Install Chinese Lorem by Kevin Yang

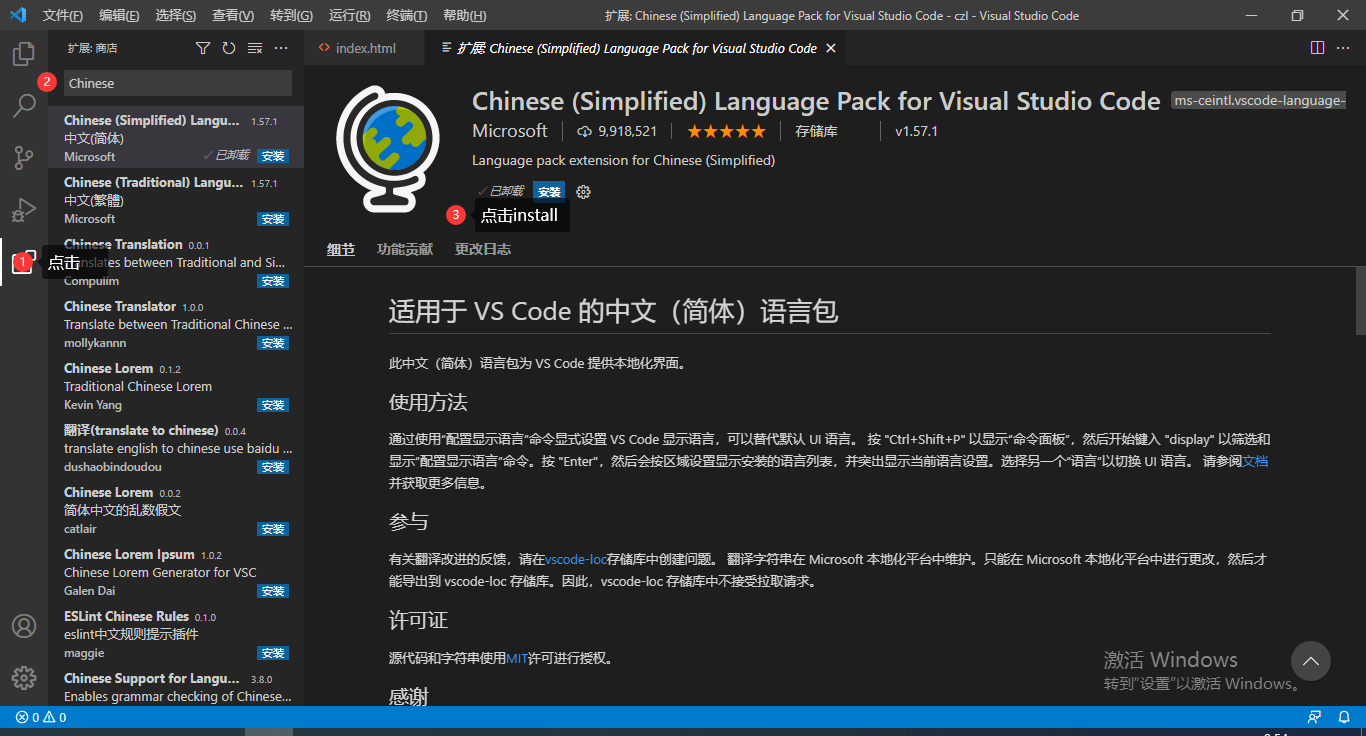pyautogui.click(x=273, y=405)
